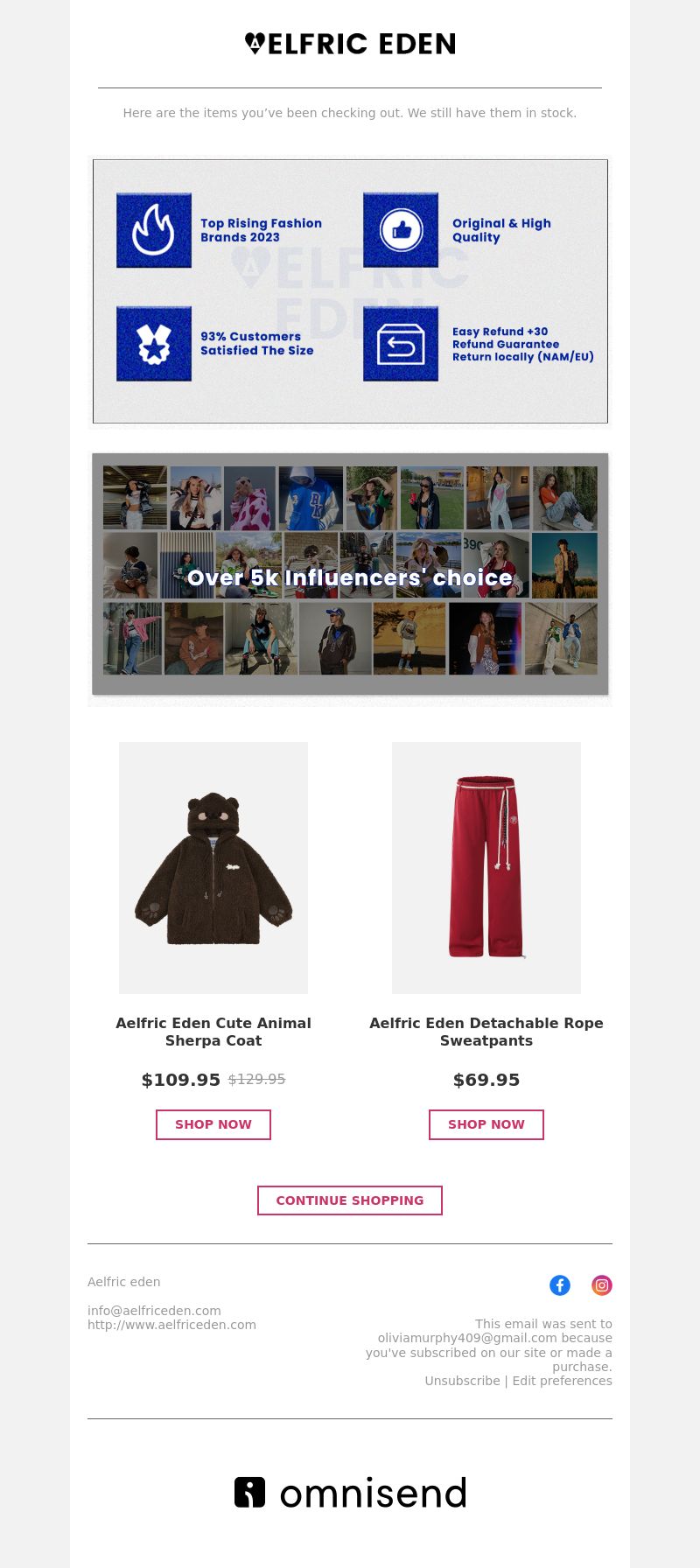Click Aelfric Eden Cute Animal Sherpa Coat title
Screen dimensions: 700x1568
click(x=213, y=1032)
